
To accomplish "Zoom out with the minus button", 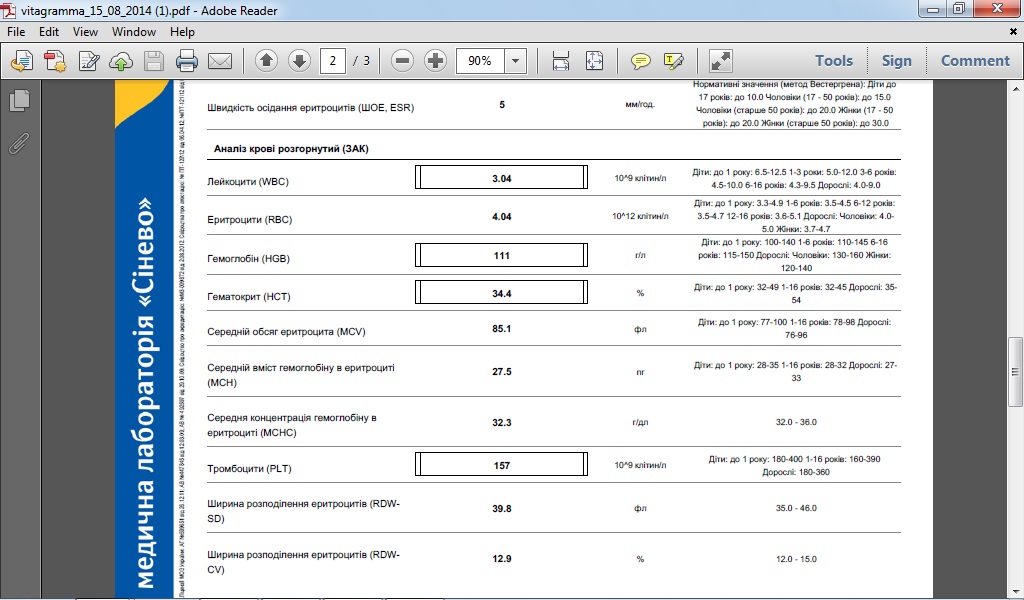I will (402, 61).
